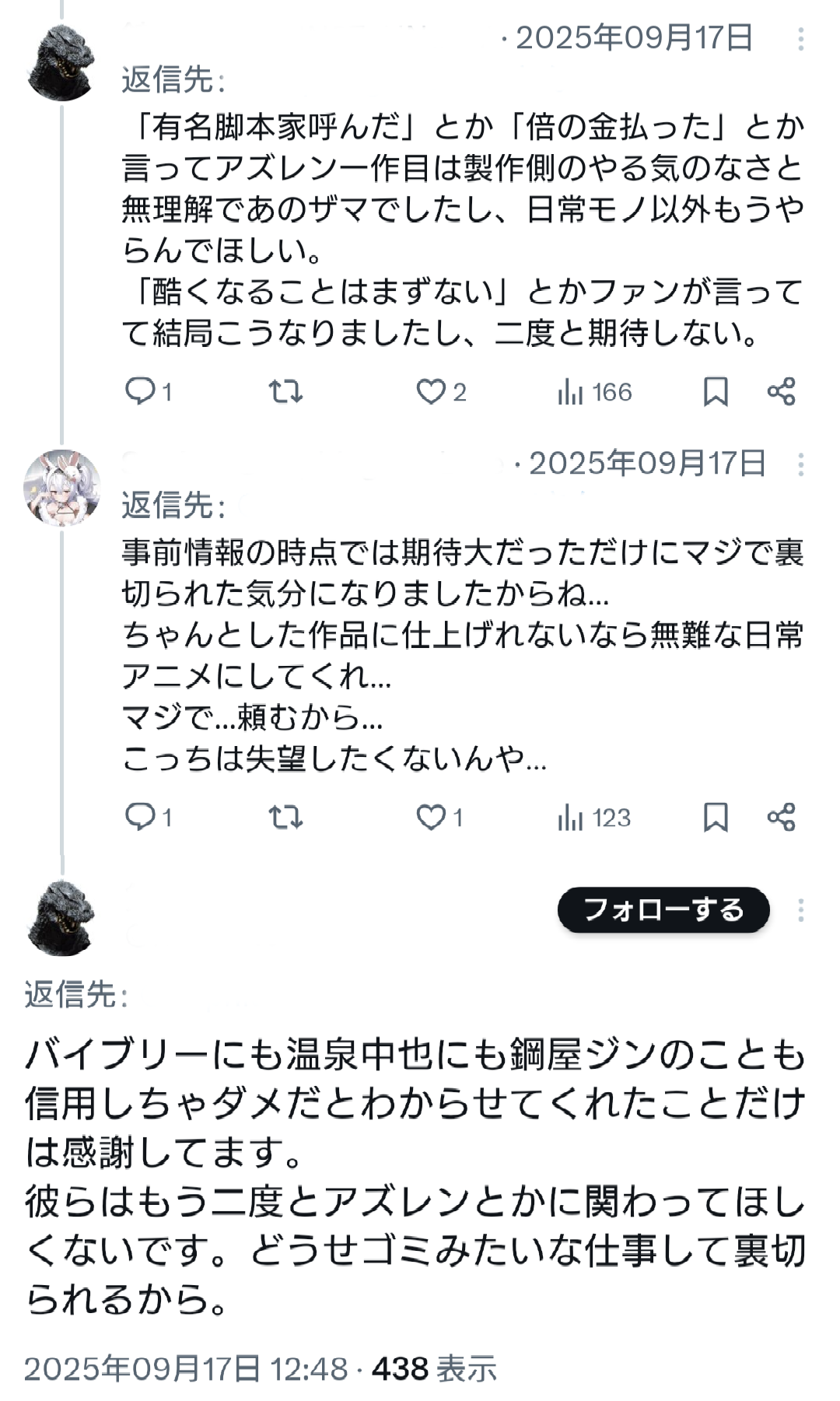The image size is (840, 1401).
Task: Repost the second reply tweet
Action: (285, 817)
